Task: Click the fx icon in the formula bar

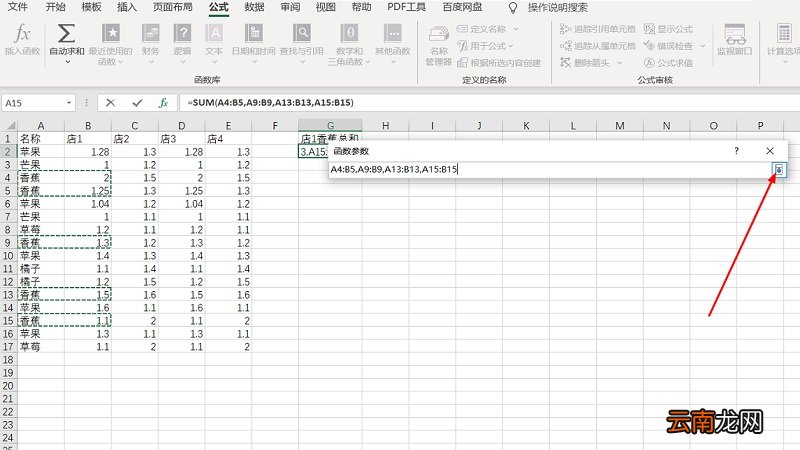Action: click(163, 103)
